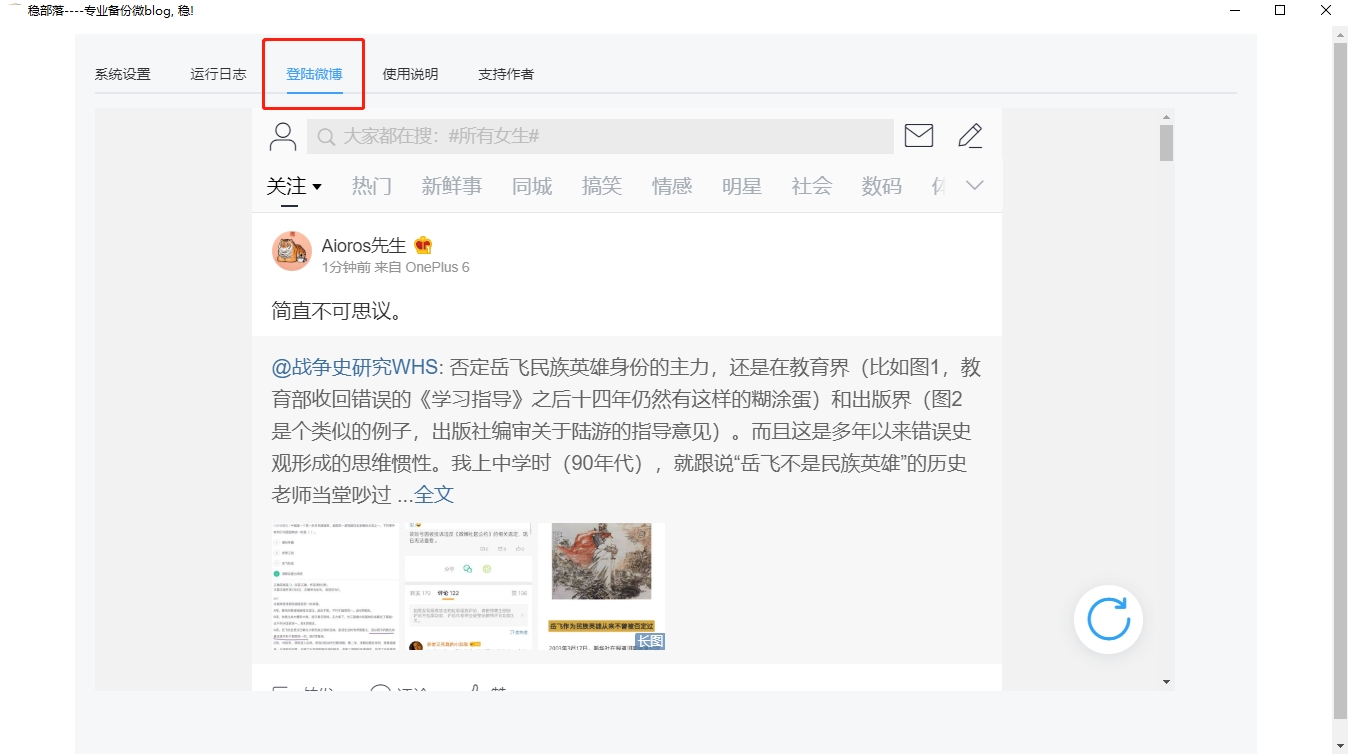Select the 同城 feed category

click(x=531, y=186)
